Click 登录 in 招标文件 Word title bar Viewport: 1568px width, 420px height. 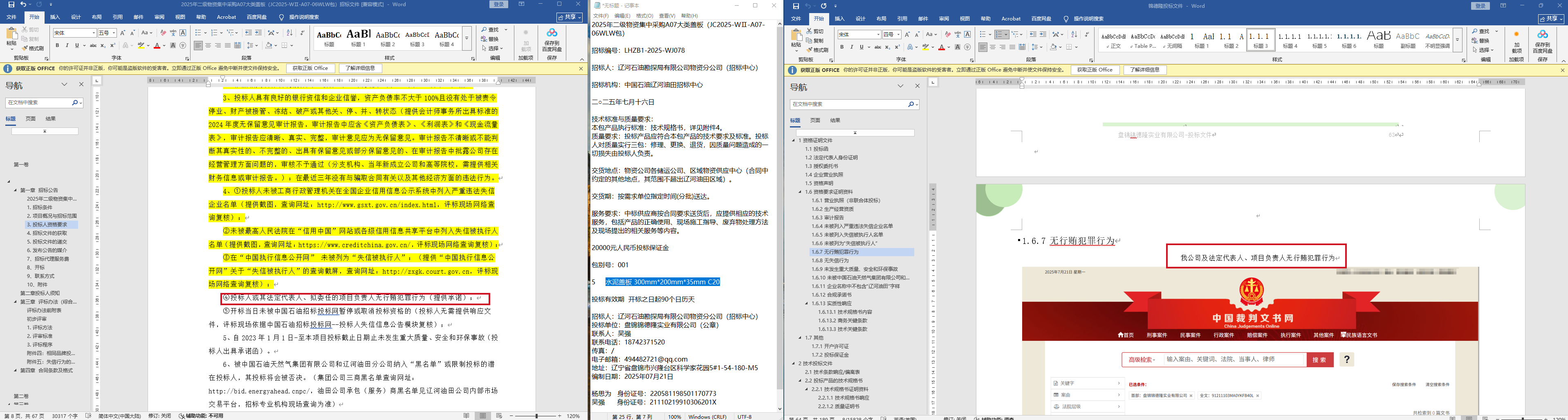[499, 4]
